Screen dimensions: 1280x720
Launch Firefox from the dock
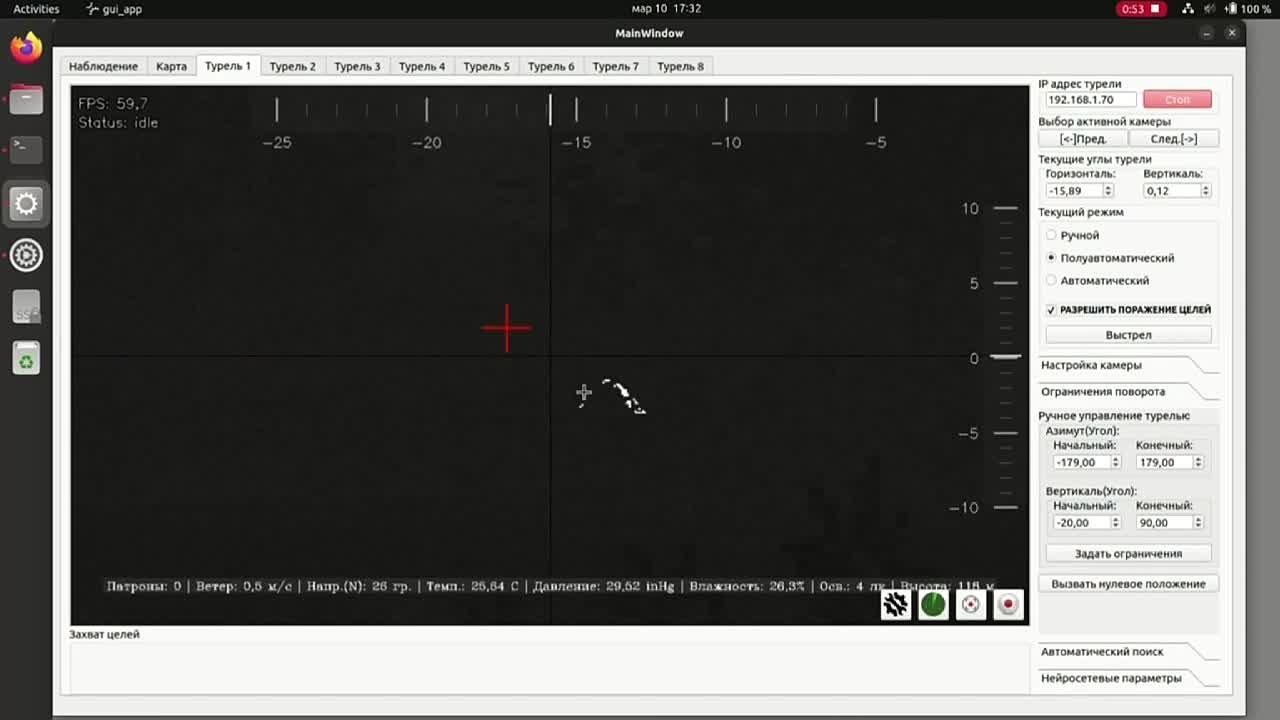26,47
